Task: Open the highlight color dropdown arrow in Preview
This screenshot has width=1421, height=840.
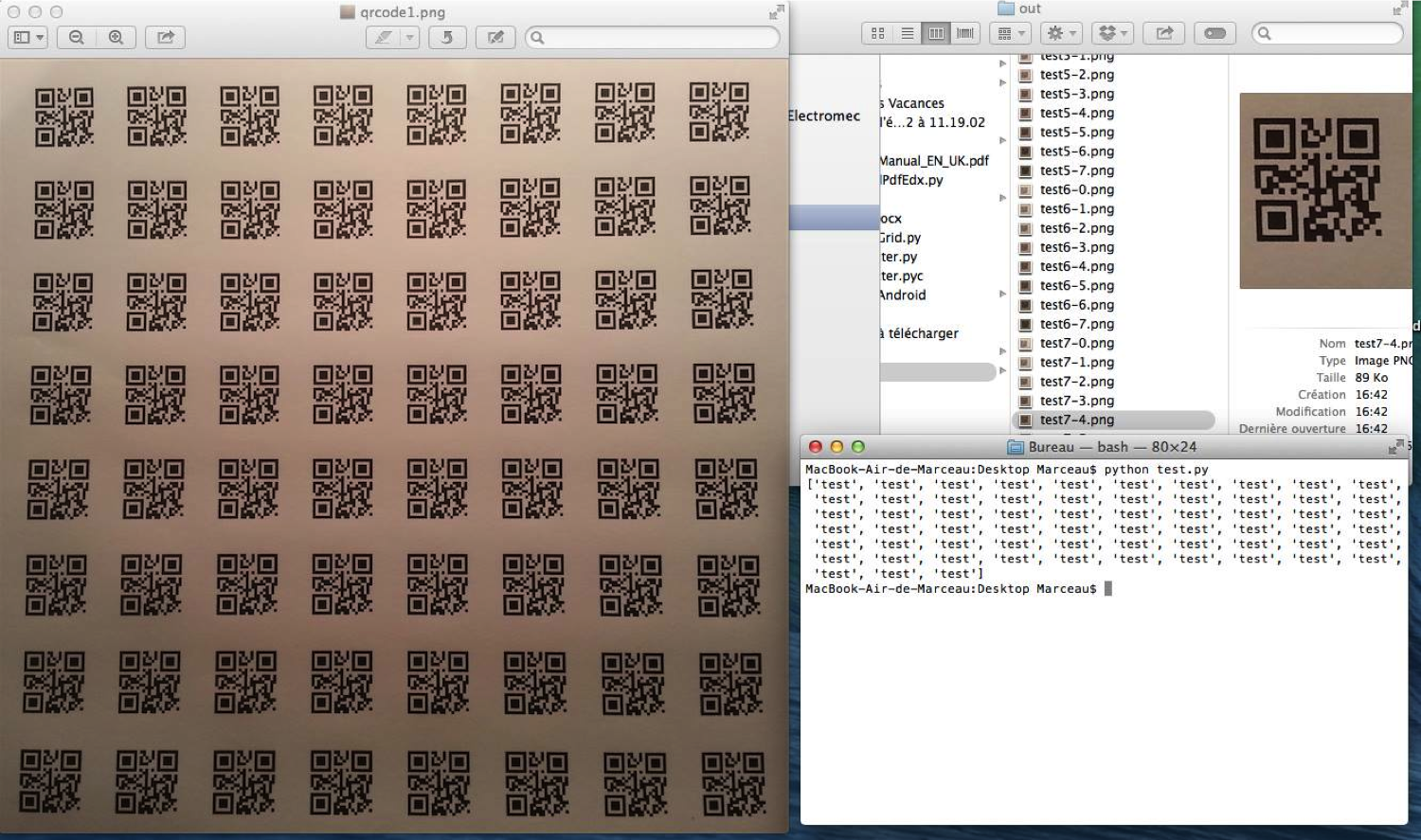Action: 409,37
